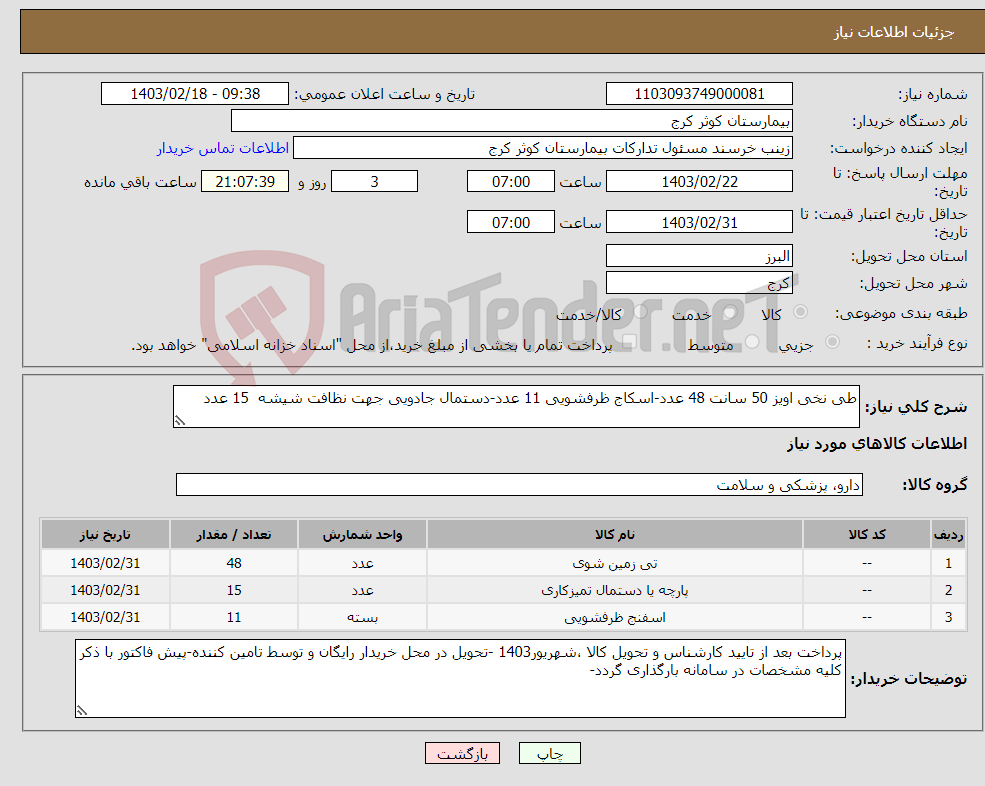This screenshot has width=985, height=786.
Task: Grab the description textarea resize handle
Action: click(180, 422)
